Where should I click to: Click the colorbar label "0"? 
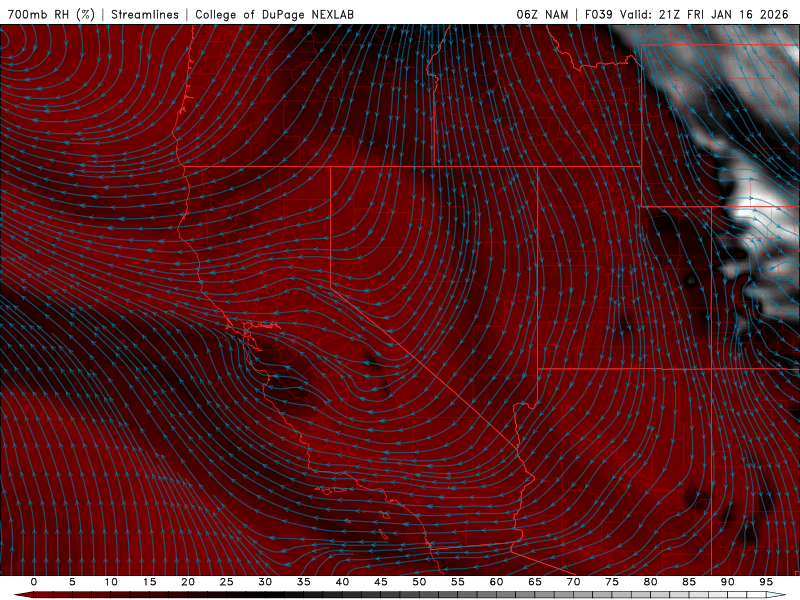pyautogui.click(x=34, y=582)
